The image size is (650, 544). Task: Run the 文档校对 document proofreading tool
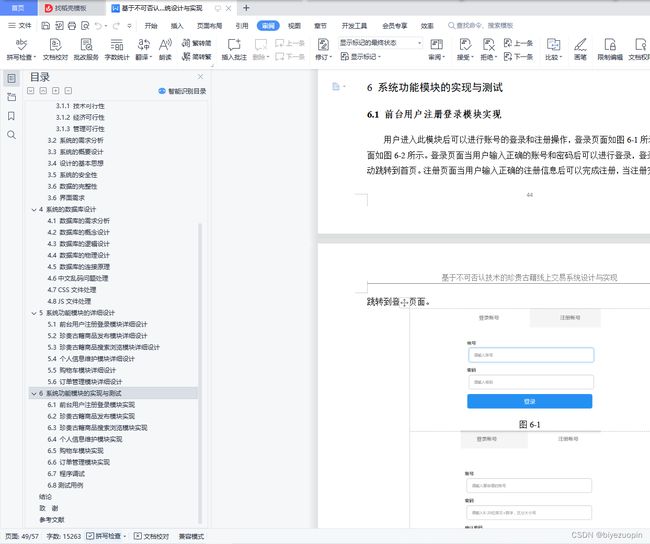point(55,49)
